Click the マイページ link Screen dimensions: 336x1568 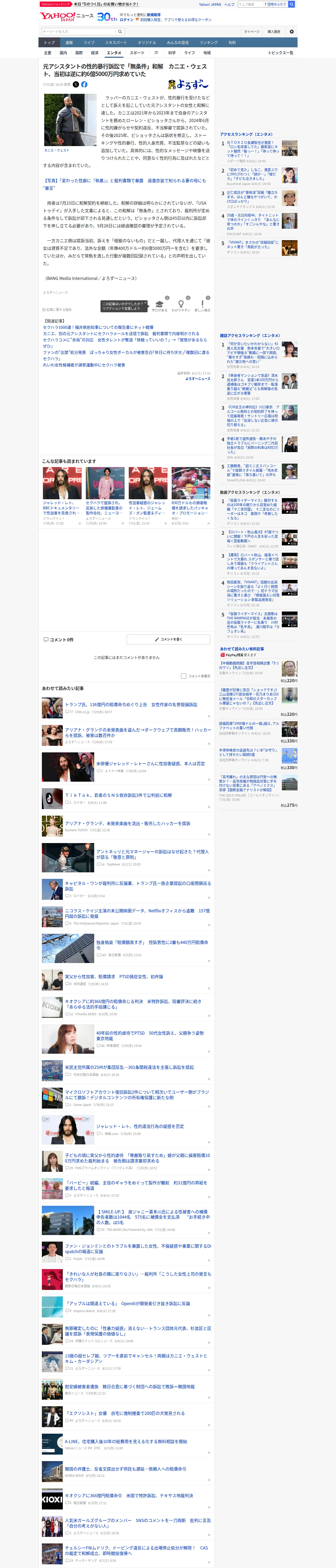251,32
